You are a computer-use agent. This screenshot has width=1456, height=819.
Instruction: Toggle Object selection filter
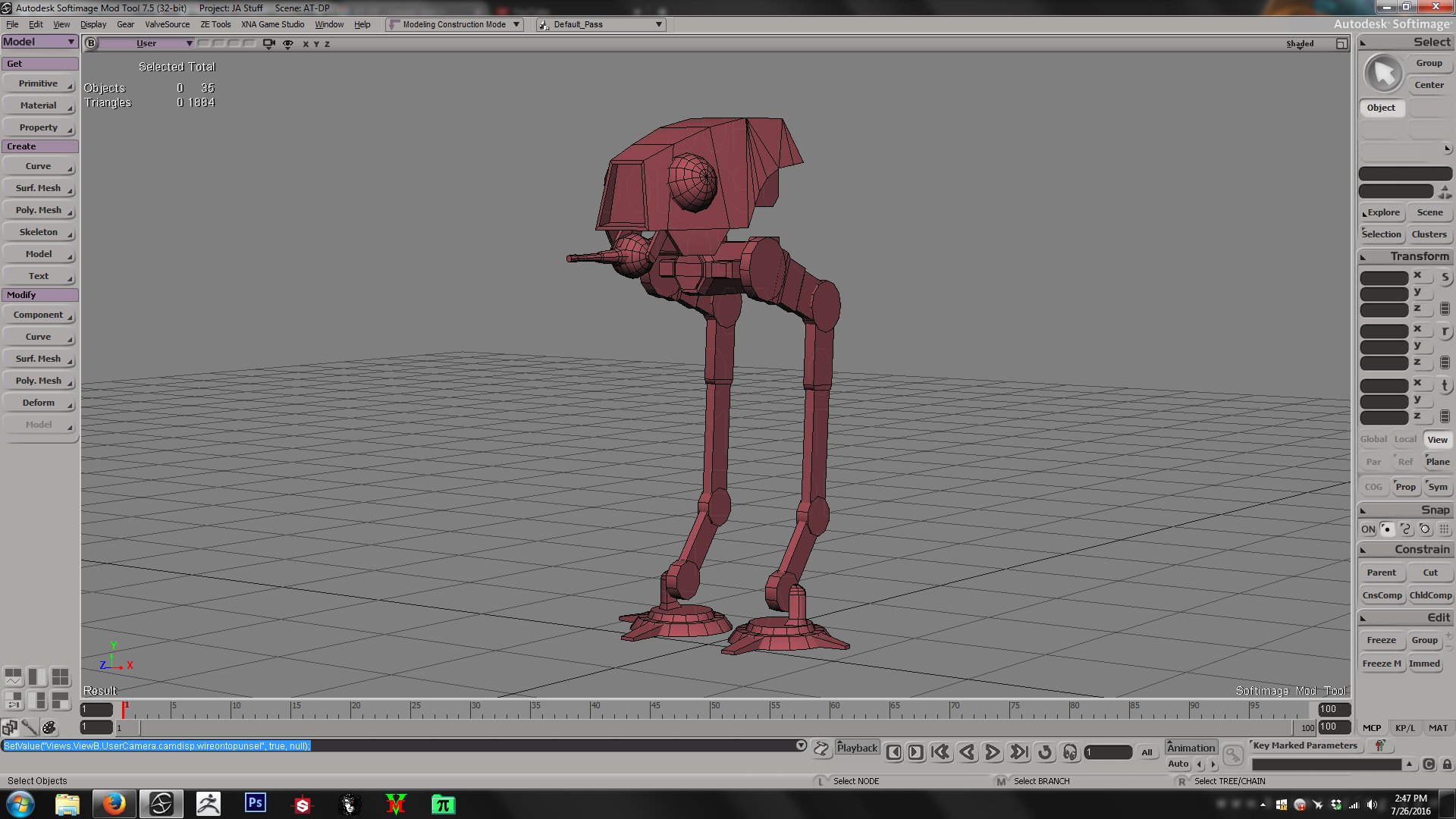coord(1381,108)
